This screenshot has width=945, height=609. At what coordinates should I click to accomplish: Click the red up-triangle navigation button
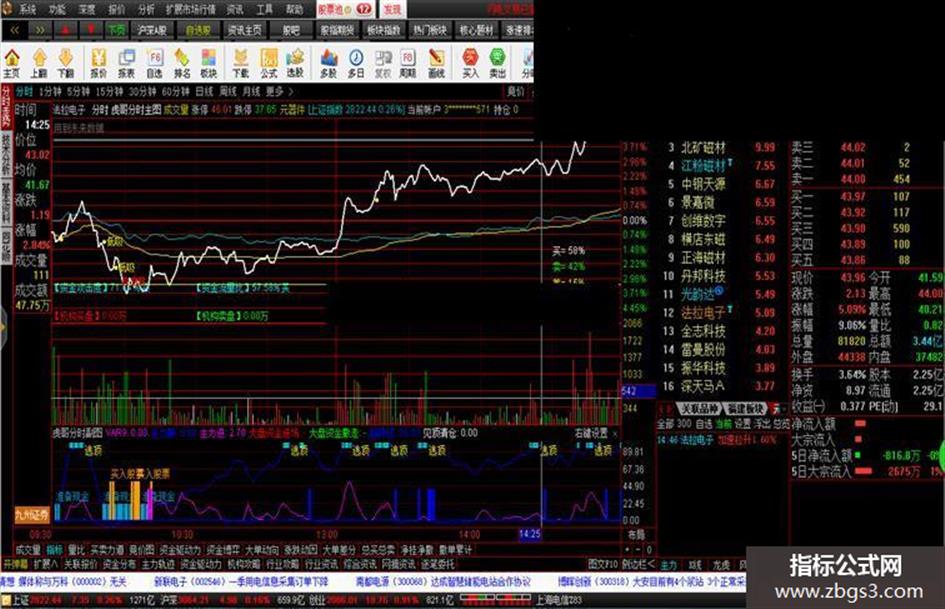click(x=66, y=30)
